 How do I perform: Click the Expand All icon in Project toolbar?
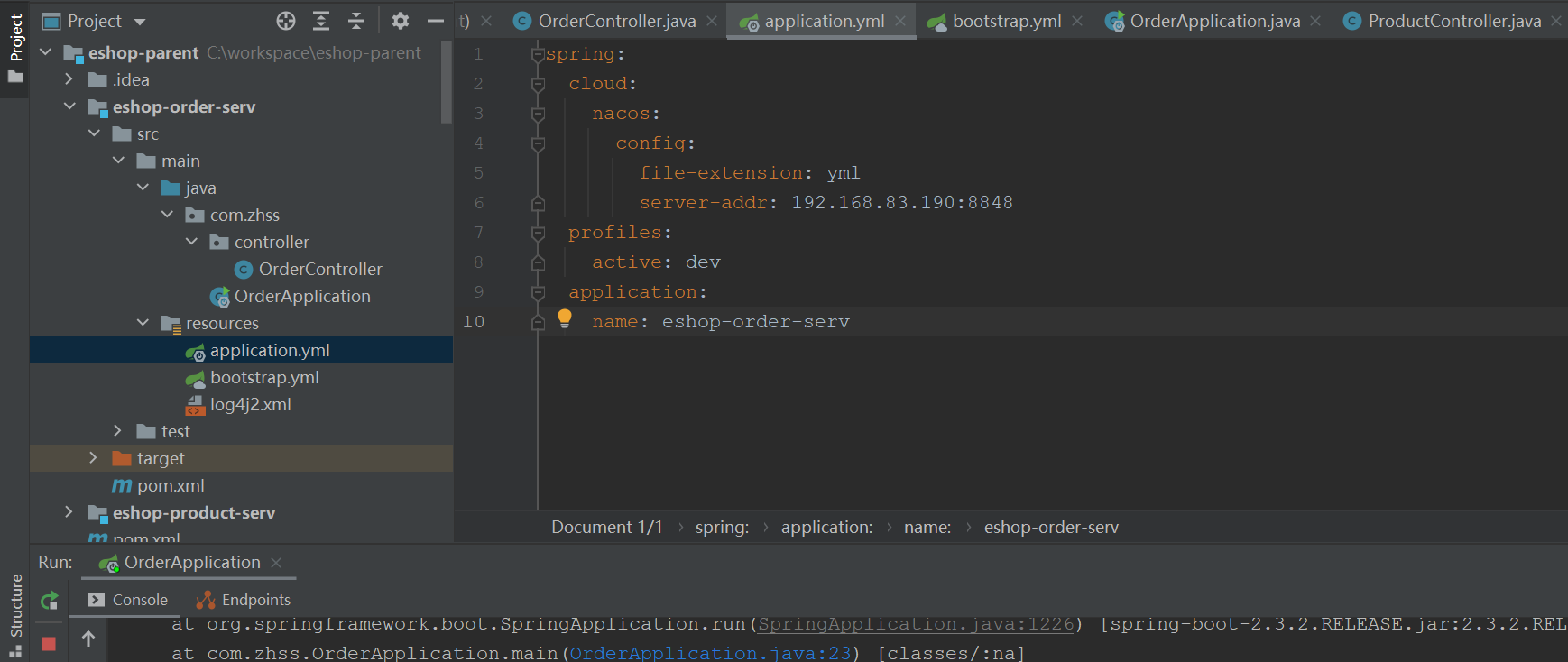pos(321,21)
